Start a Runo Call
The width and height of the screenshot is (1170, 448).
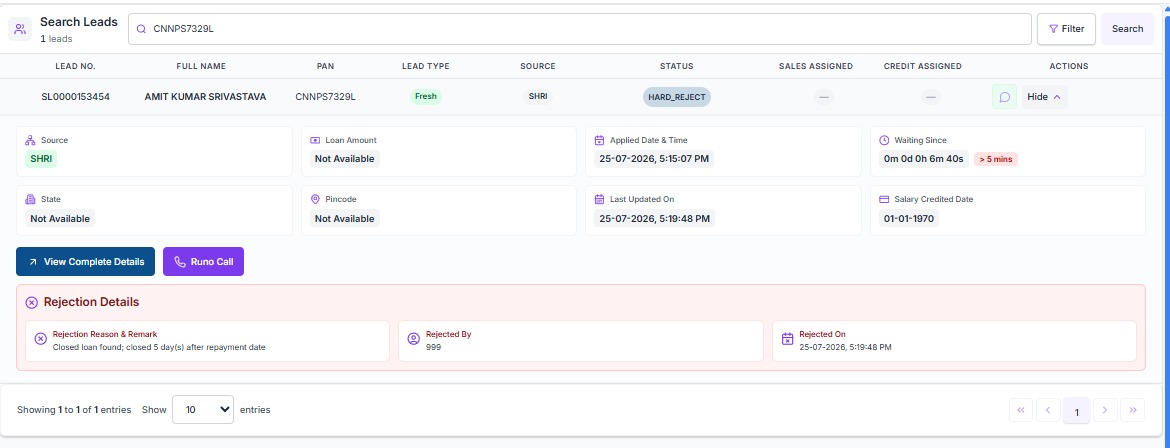pos(204,262)
